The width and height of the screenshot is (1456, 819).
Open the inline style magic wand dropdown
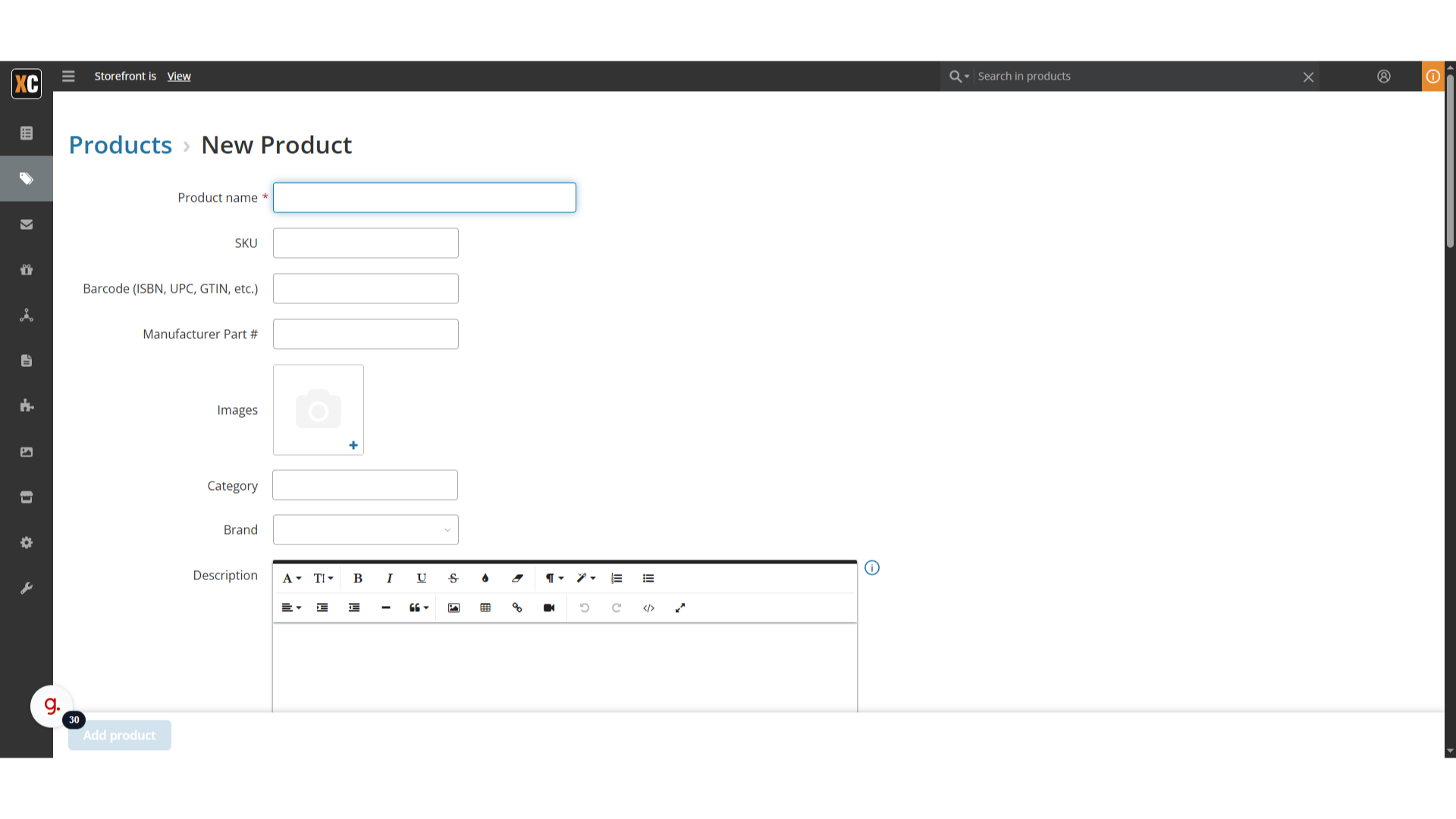coord(586,579)
